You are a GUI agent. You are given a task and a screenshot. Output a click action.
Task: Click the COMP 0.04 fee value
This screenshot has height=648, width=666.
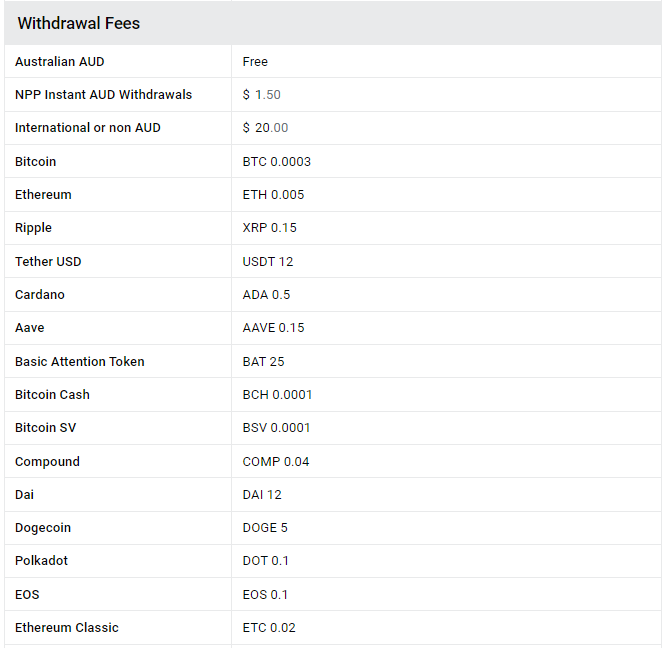point(276,462)
